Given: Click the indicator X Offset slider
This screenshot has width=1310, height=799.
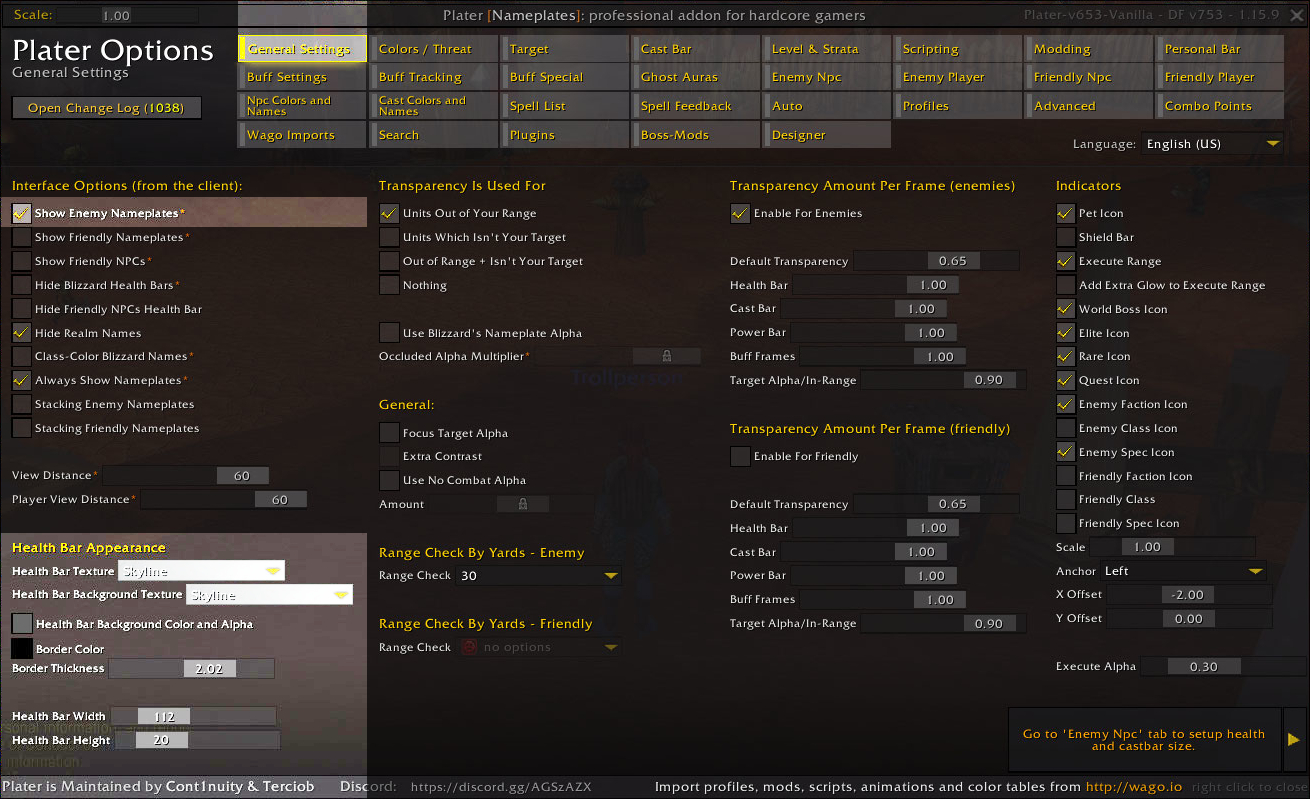Looking at the screenshot, I should click(x=1189, y=594).
